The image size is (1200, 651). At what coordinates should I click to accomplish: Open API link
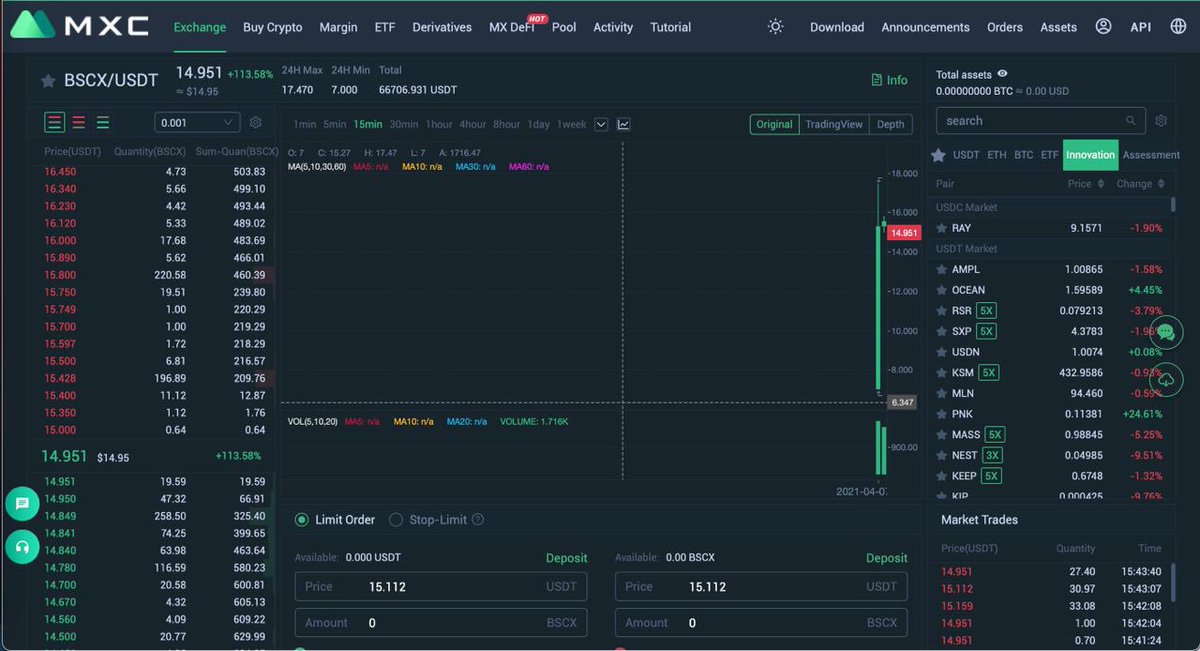[x=1140, y=27]
